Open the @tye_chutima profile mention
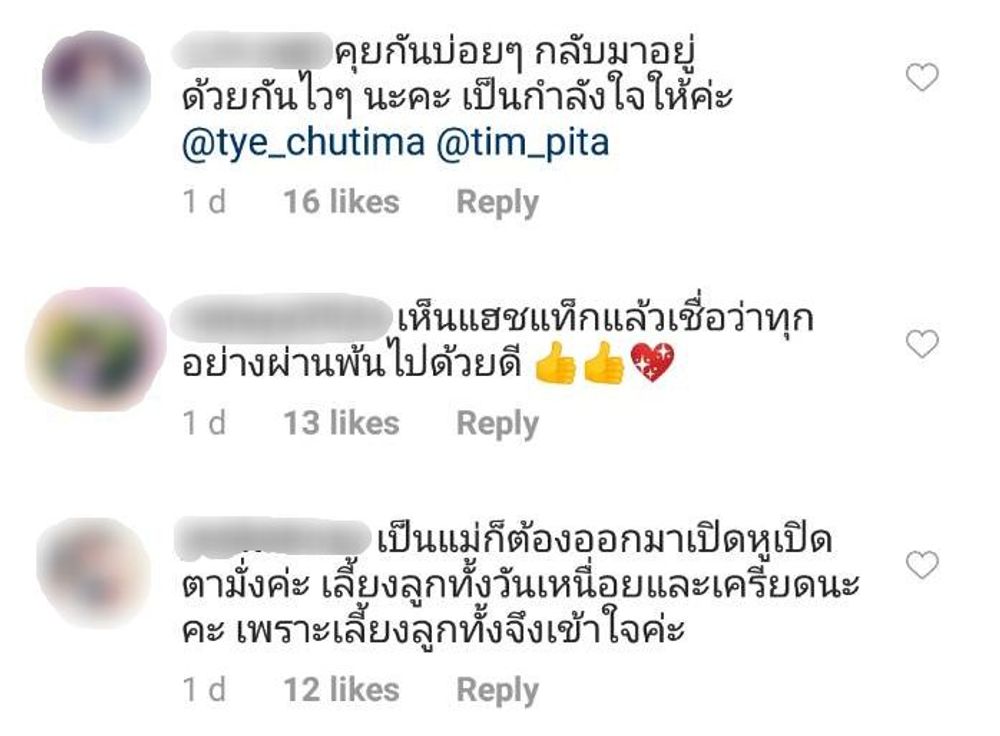Viewport: 1000px width, 736px height. [303, 144]
